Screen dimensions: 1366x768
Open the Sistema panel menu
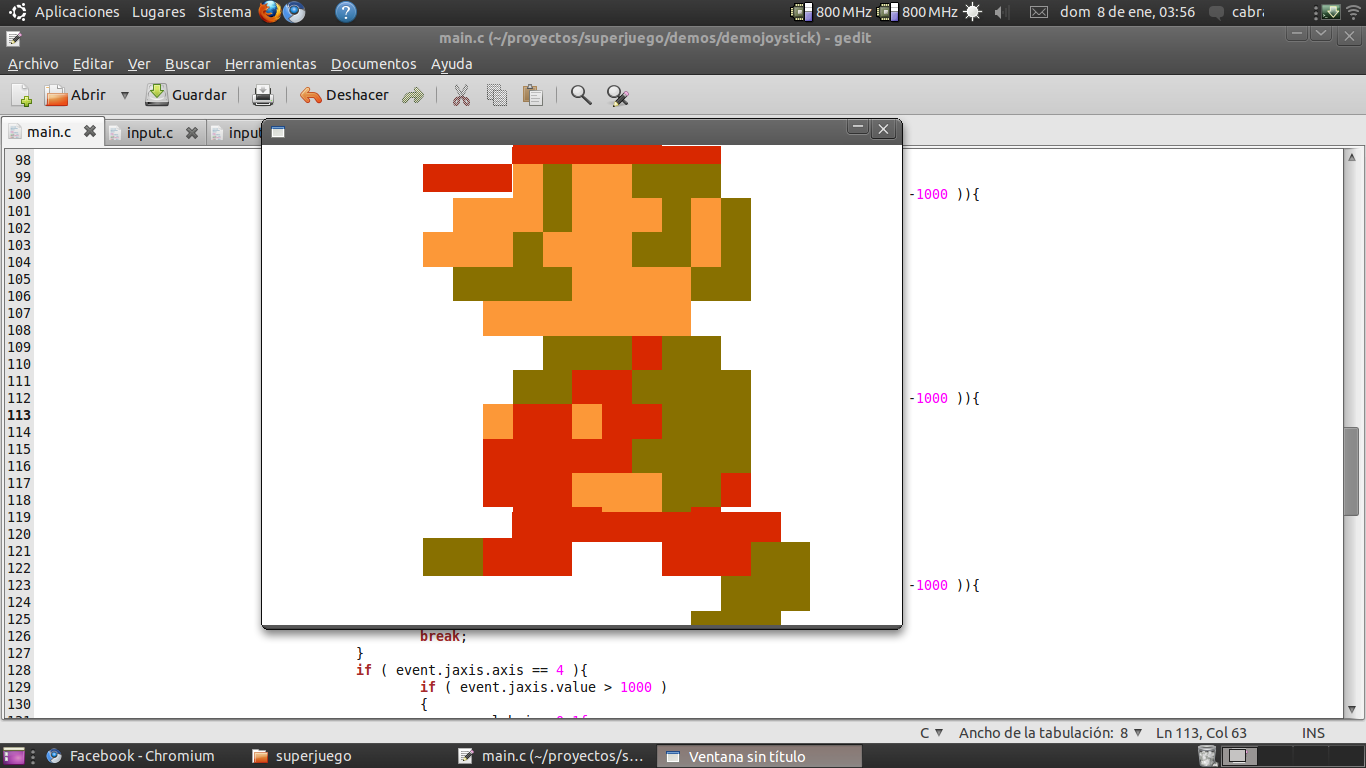(x=224, y=12)
